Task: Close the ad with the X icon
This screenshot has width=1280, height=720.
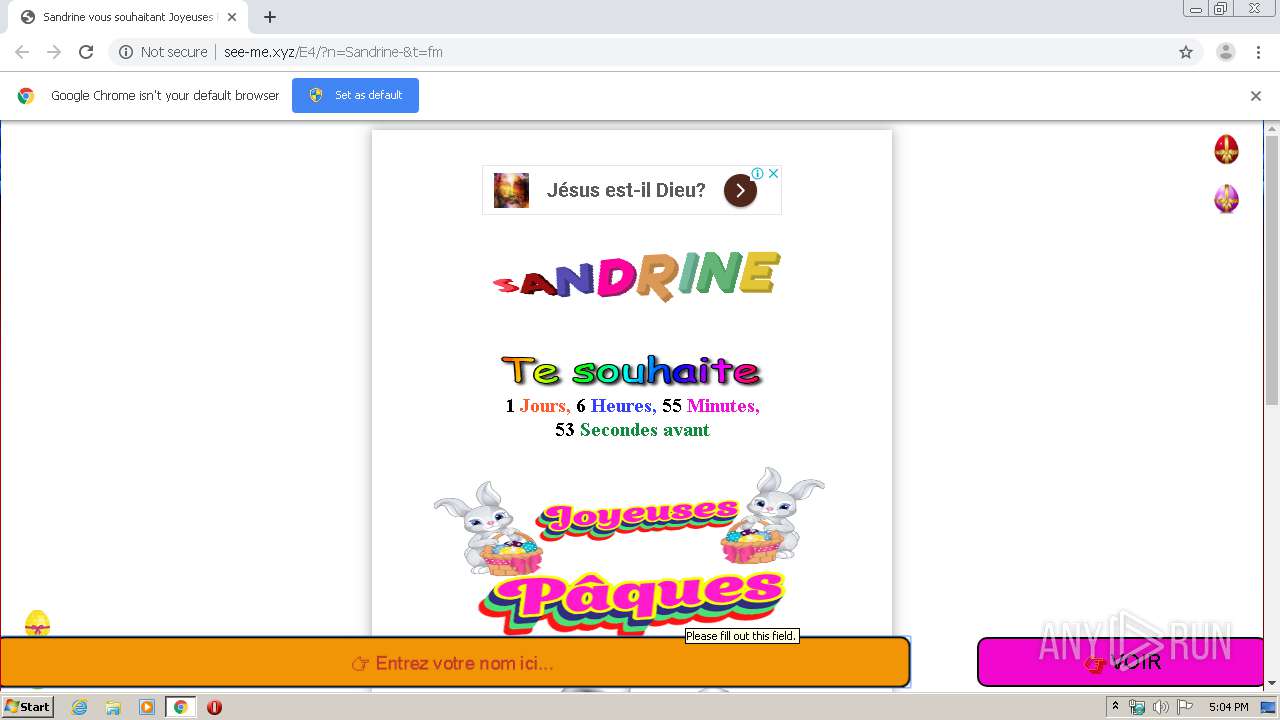Action: pyautogui.click(x=773, y=173)
